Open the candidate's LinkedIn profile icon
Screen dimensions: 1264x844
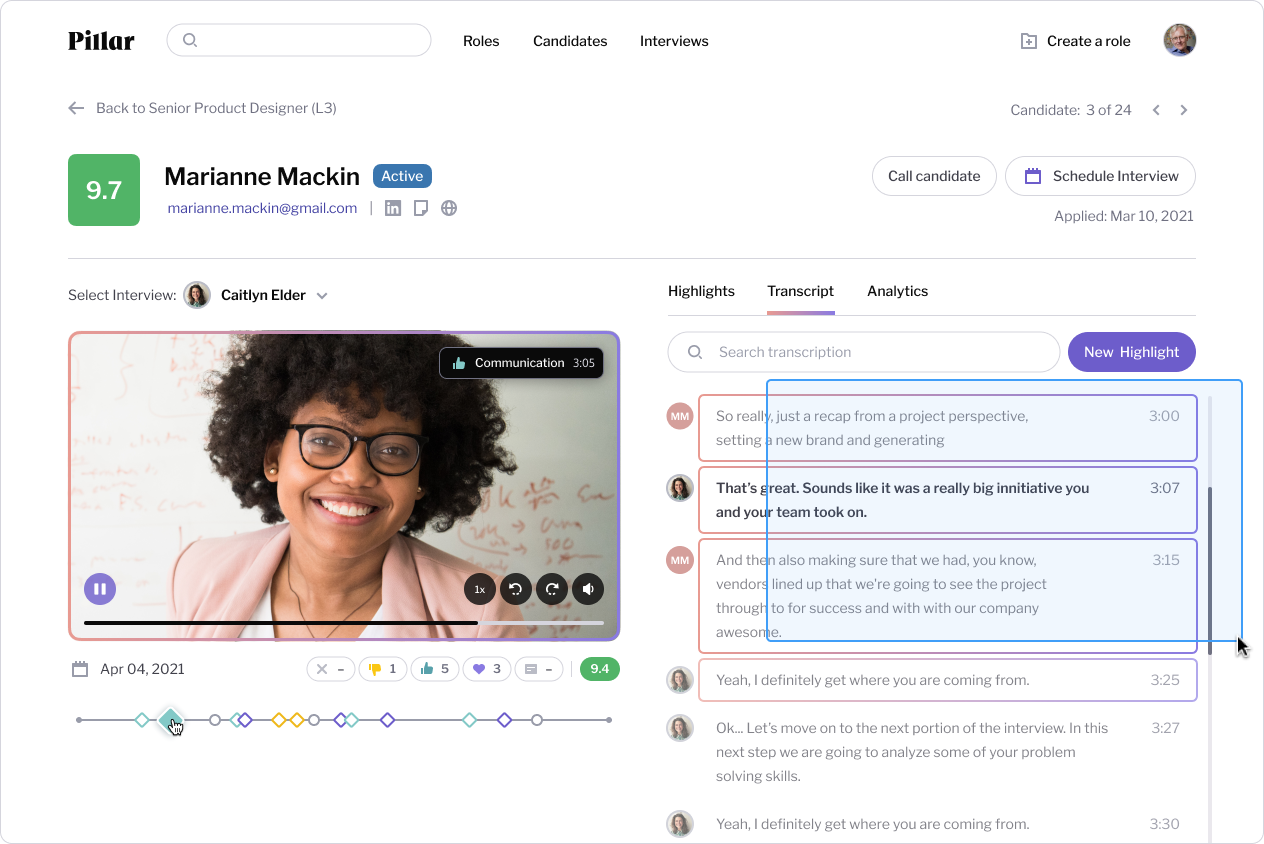(x=393, y=208)
